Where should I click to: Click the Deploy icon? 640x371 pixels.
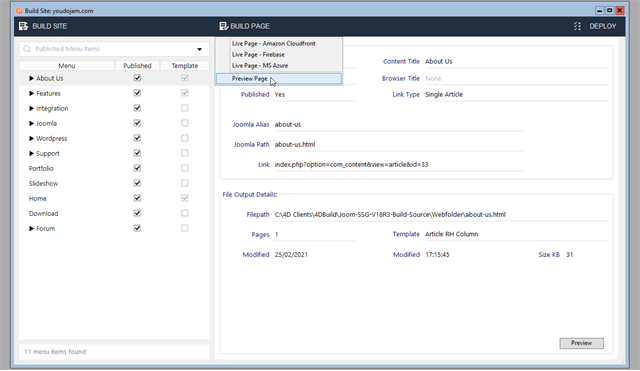(x=577, y=26)
